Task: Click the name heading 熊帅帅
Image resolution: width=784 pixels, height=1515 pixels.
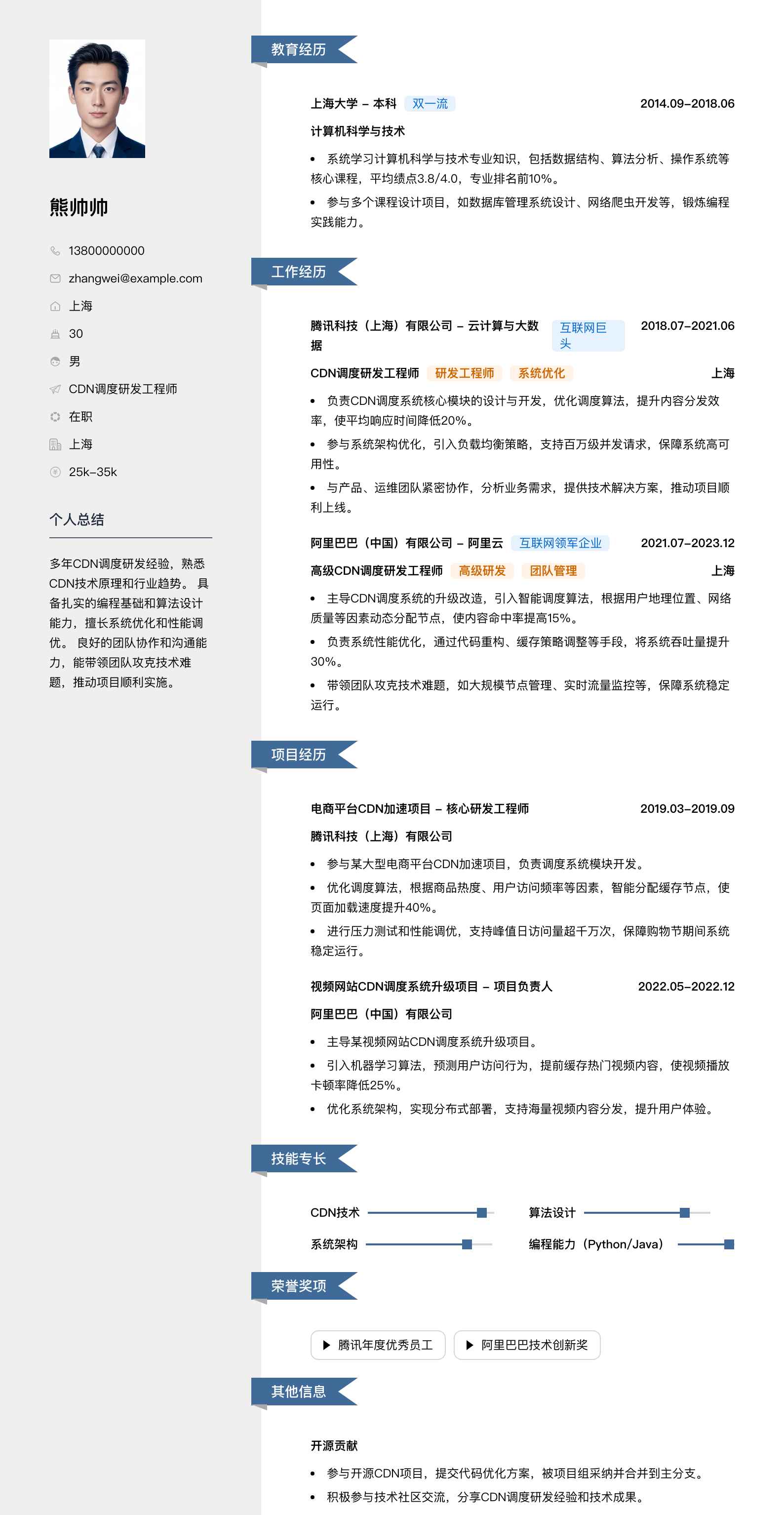Action: [78, 207]
